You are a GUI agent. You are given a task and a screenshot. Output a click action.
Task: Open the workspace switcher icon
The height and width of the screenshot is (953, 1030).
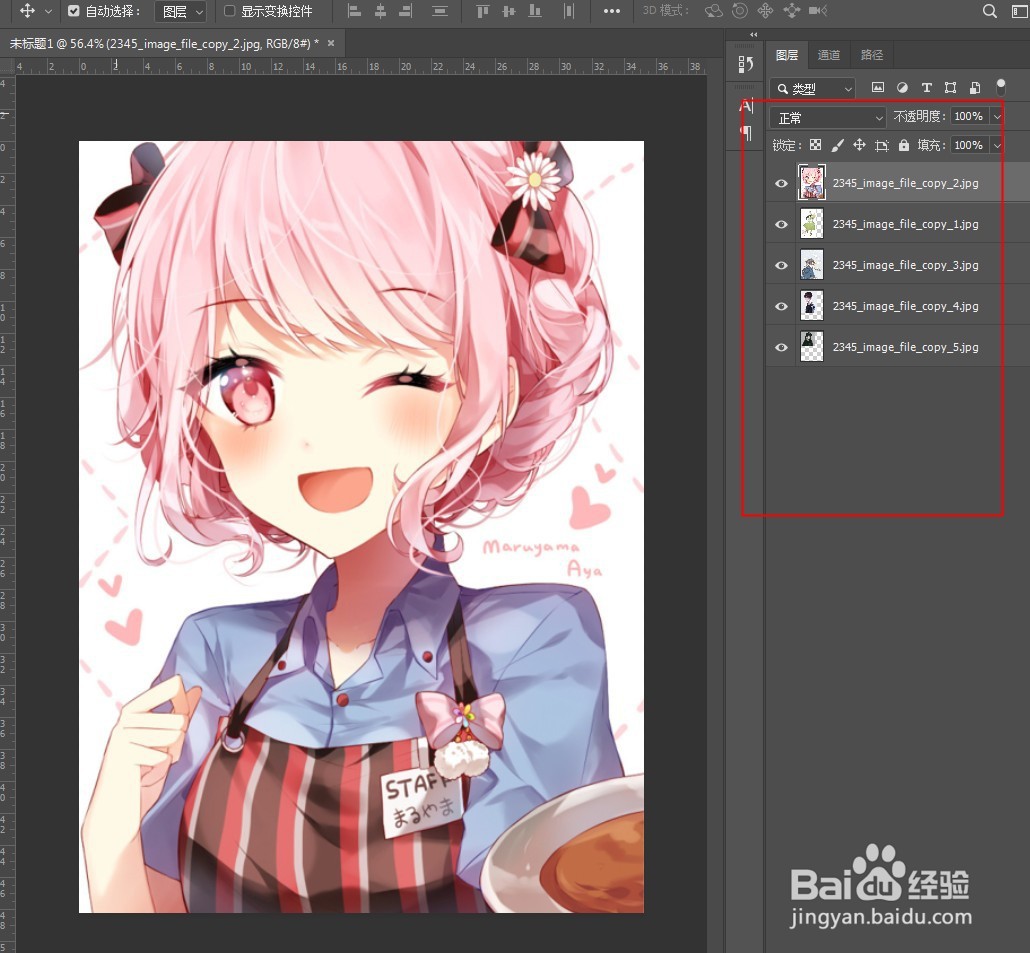click(1019, 11)
